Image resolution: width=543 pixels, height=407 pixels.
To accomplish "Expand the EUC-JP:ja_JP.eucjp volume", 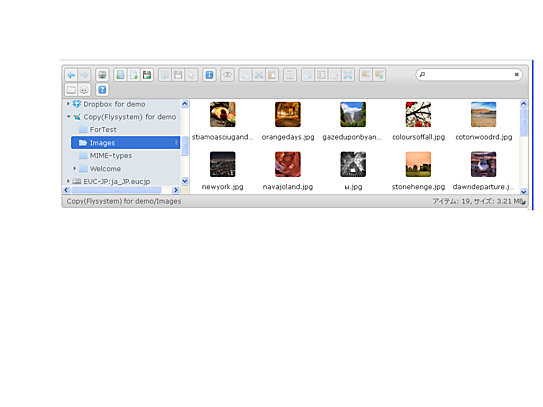I will (68, 181).
